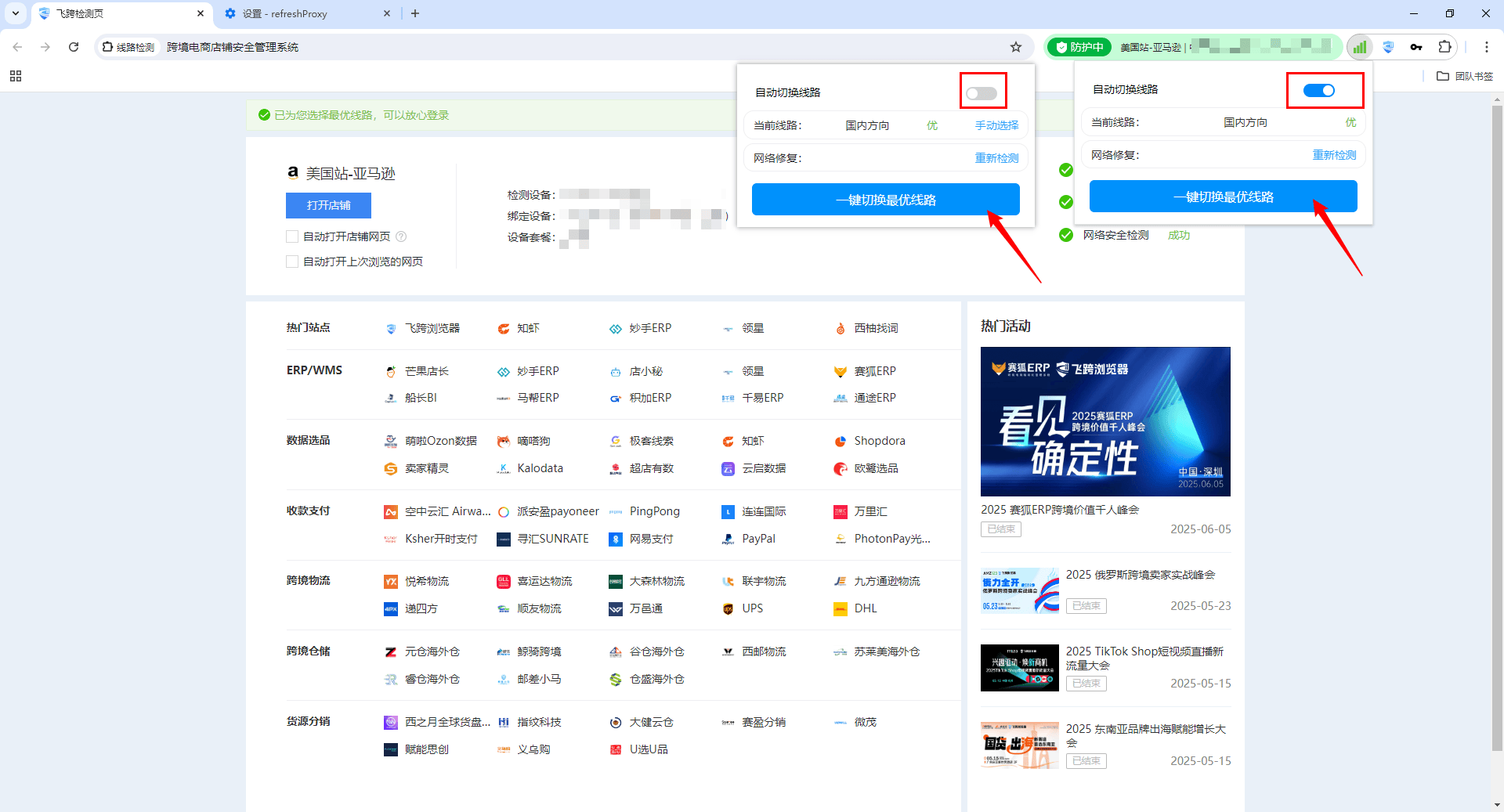1504x812 pixels.
Task: Open the 赛狐ERP summit banner image
Action: [1104, 421]
